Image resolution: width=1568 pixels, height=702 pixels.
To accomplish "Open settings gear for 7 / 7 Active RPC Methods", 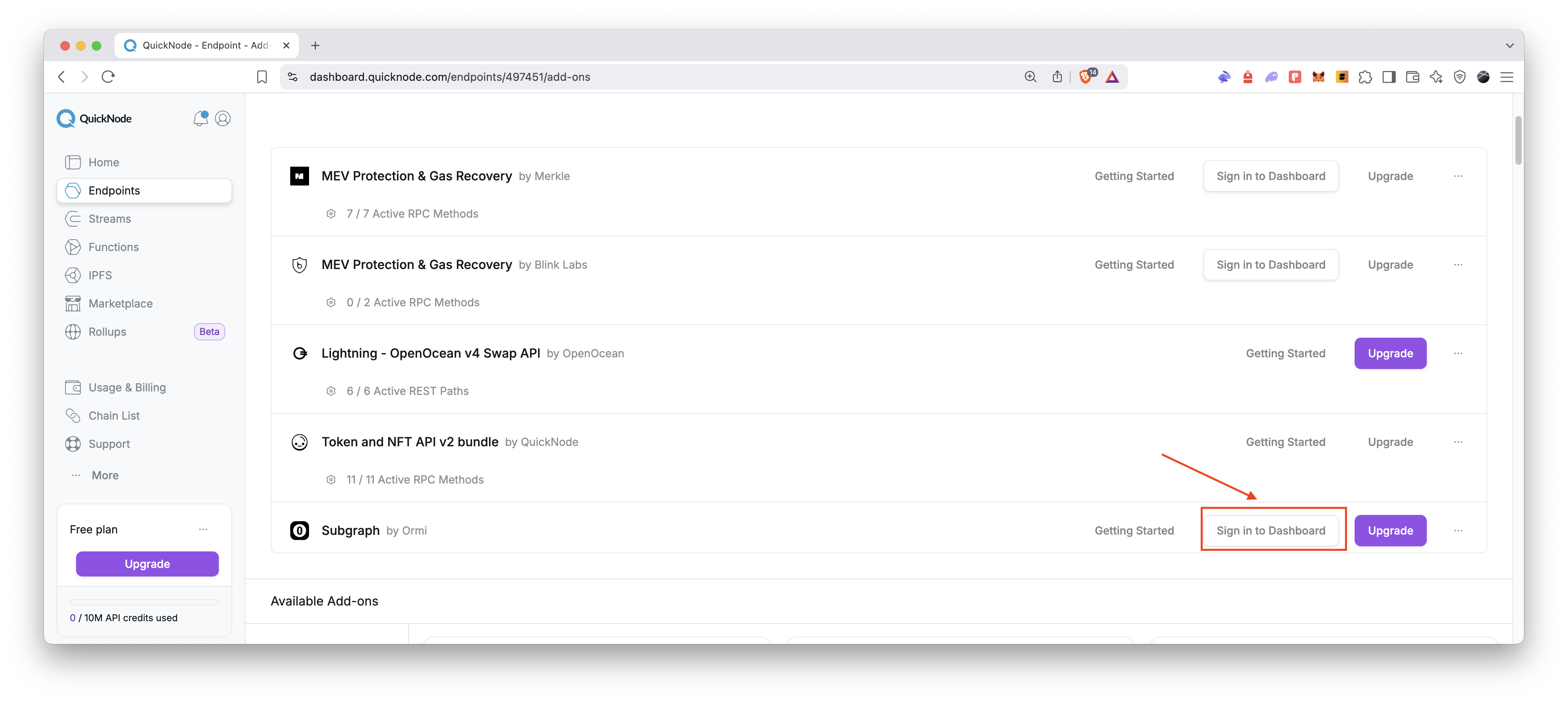I will 331,214.
